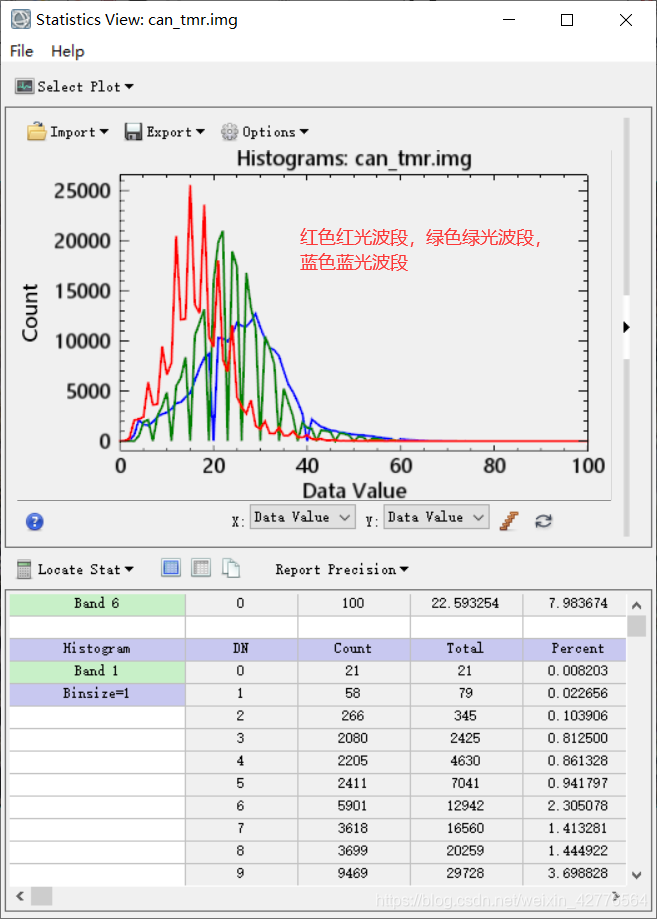Click the Band 6 mean value 22.593254
Image resolution: width=657 pixels, height=919 pixels.
(466, 604)
